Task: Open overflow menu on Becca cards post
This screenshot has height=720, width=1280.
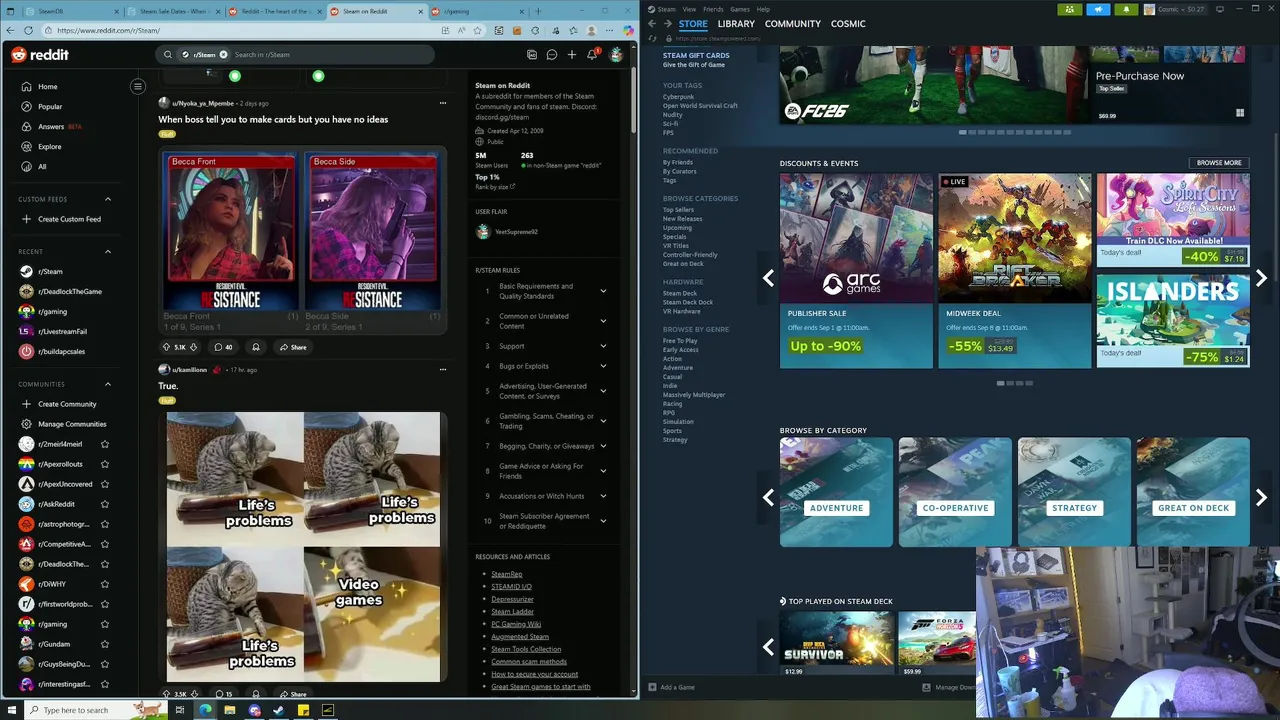Action: click(x=442, y=103)
